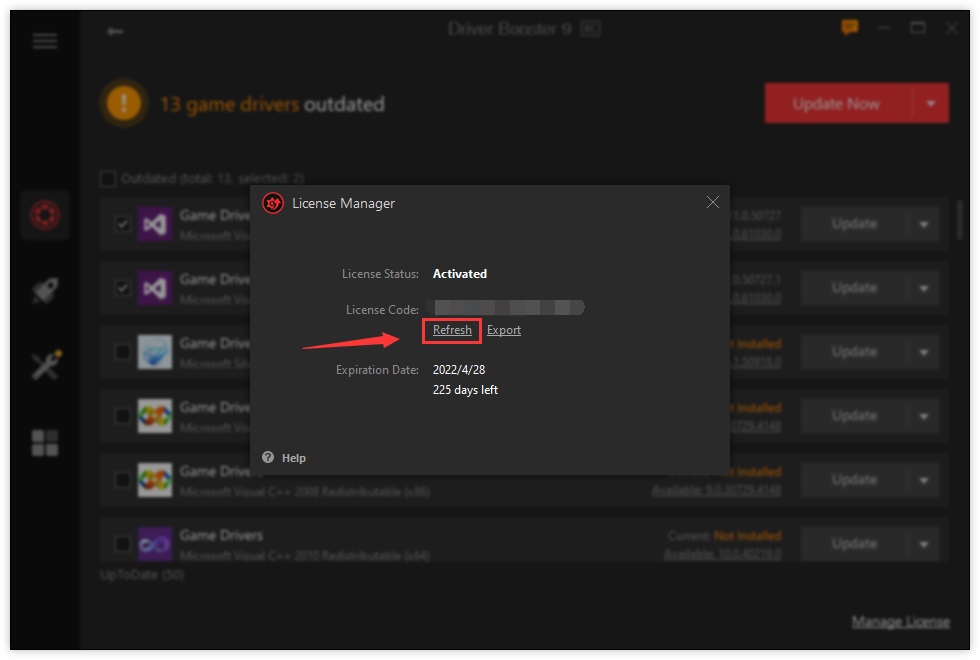Image resolution: width=980 pixels, height=660 pixels.
Task: Click the License Code field
Action: click(x=506, y=308)
